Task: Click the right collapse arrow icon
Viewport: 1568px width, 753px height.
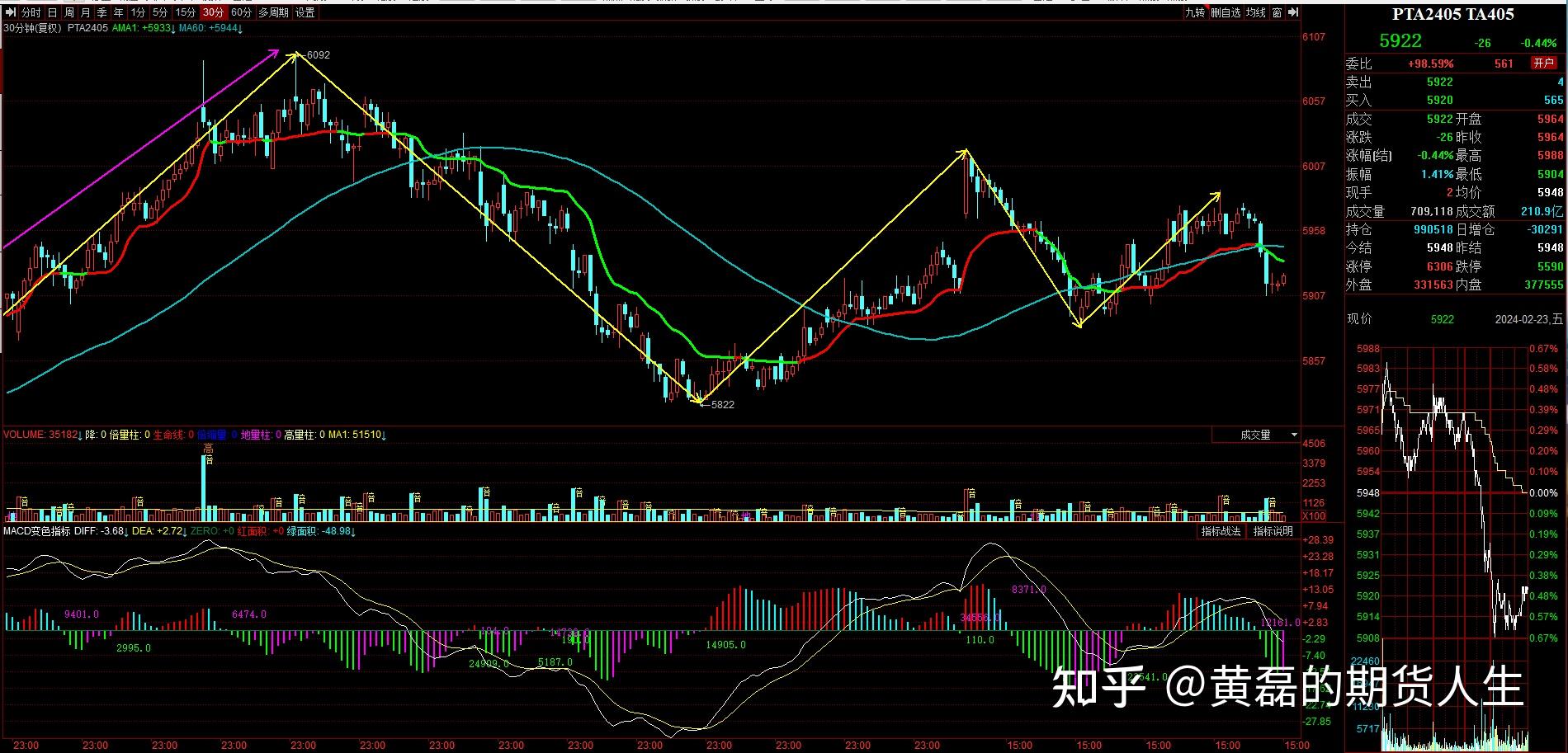Action: click(1293, 12)
